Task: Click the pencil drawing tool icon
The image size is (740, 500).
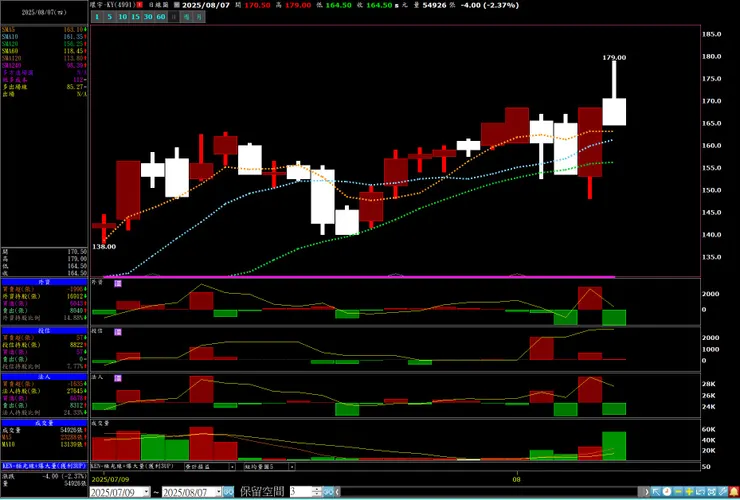Action: click(x=722, y=492)
